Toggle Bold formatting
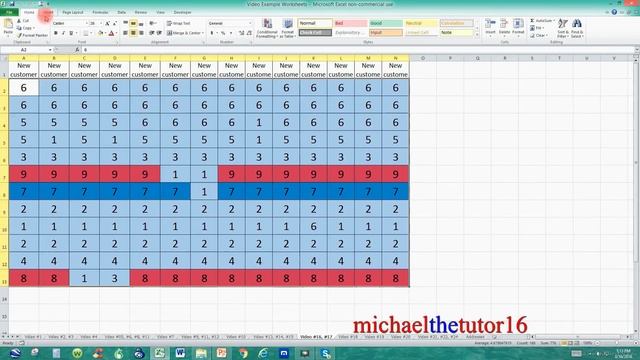The width and height of the screenshot is (640, 360). click(56, 33)
